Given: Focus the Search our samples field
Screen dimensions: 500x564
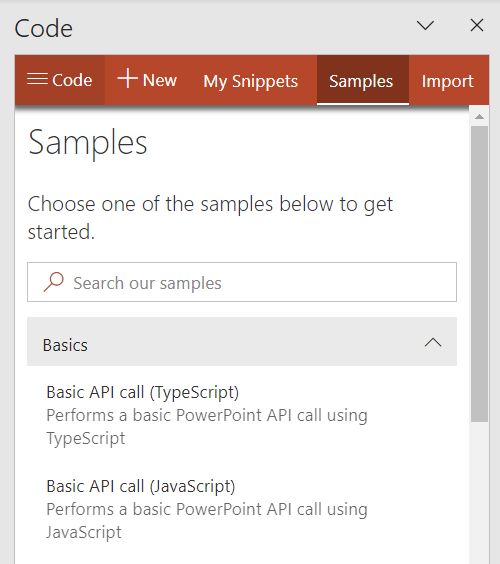Looking at the screenshot, I should [242, 282].
